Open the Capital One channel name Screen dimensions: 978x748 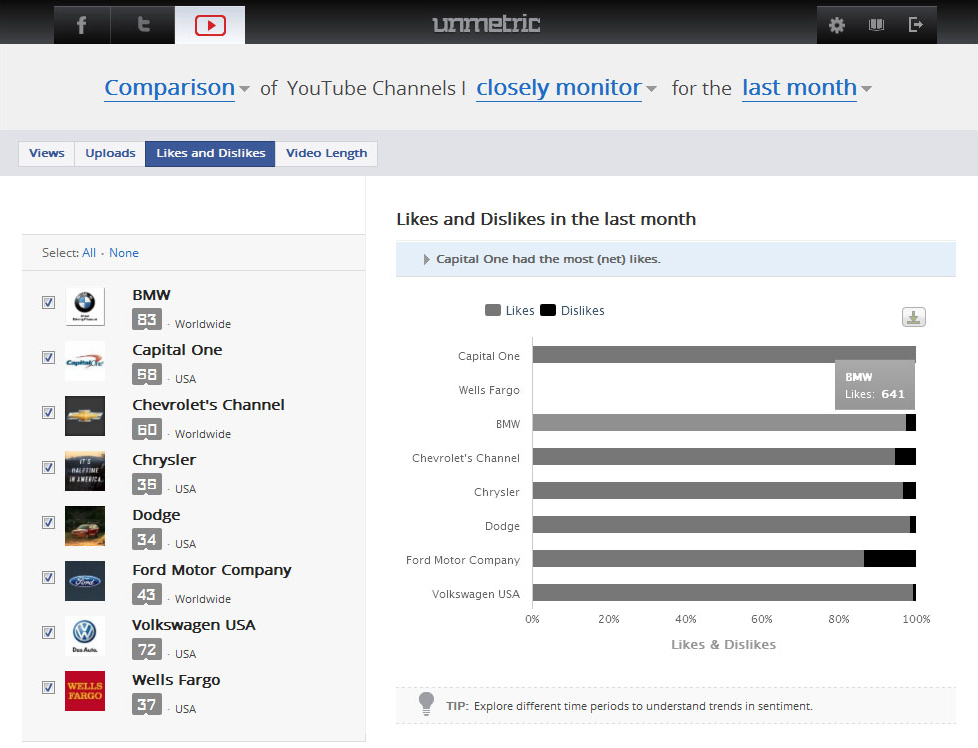pos(177,350)
